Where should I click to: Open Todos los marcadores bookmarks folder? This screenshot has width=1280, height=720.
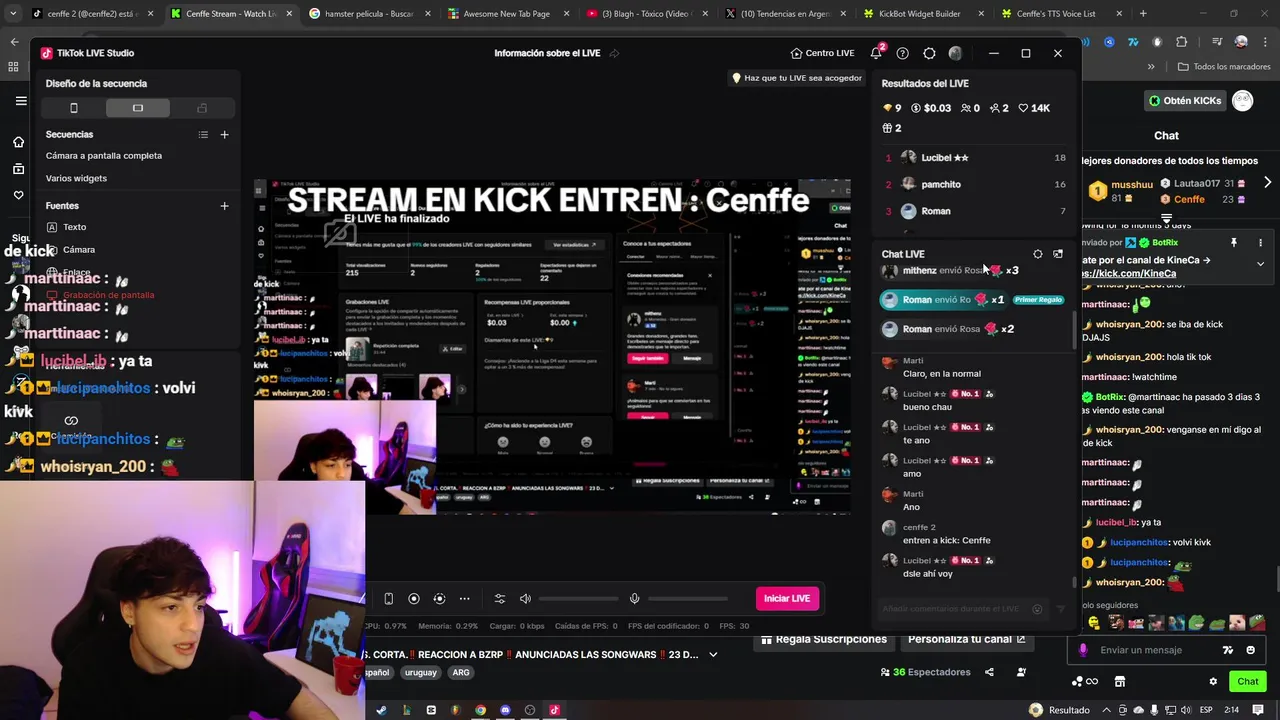pyautogui.click(x=1224, y=67)
